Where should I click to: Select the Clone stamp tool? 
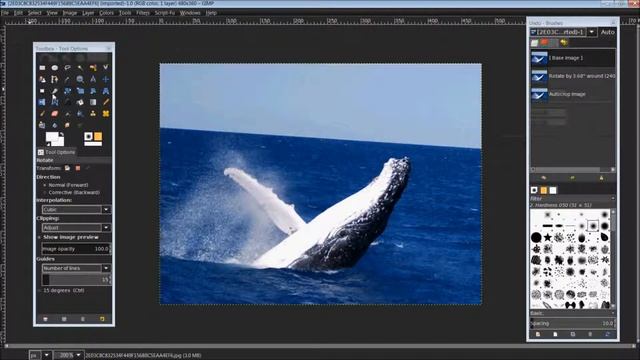click(x=93, y=113)
